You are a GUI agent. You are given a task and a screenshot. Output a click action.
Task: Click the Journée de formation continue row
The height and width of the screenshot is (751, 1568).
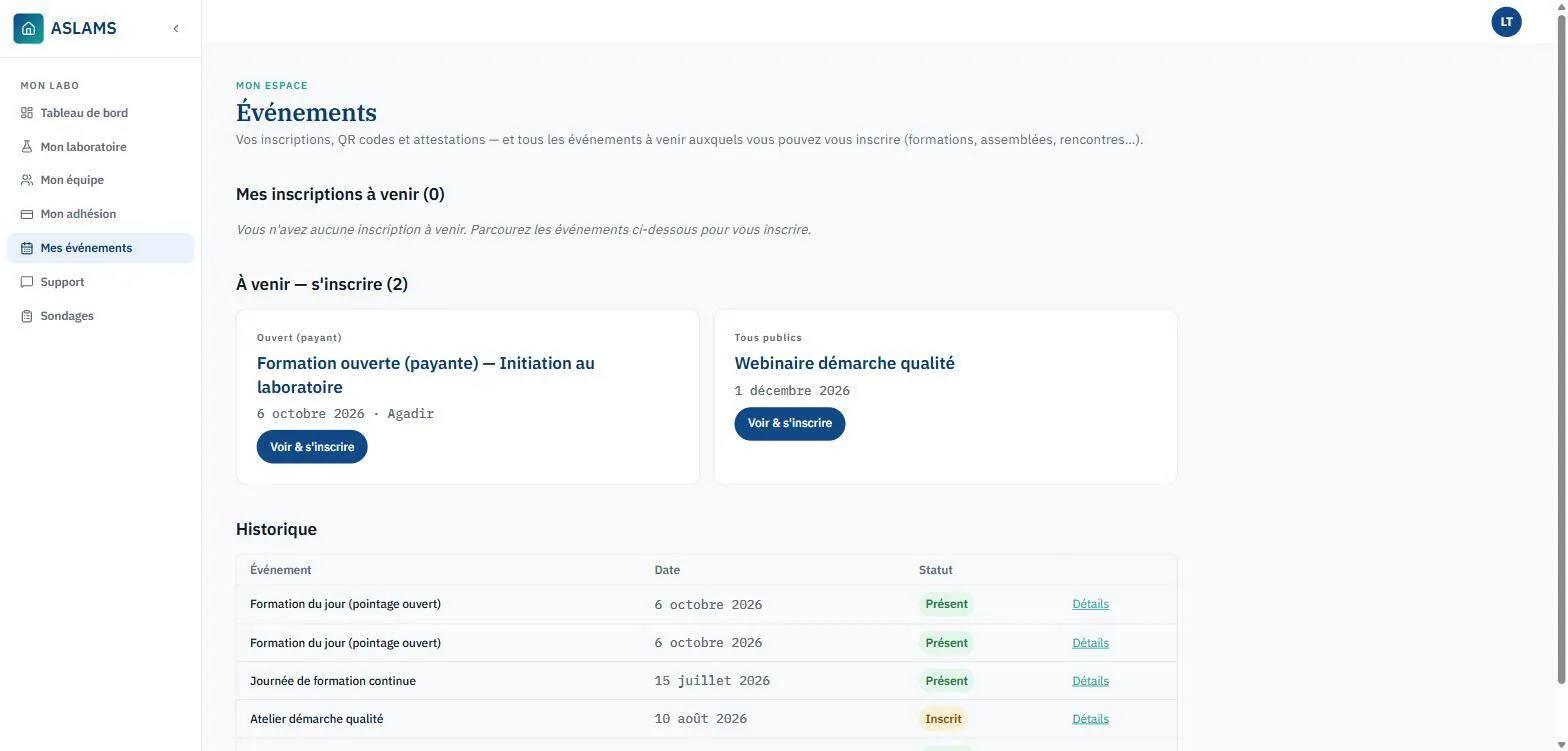coord(706,681)
